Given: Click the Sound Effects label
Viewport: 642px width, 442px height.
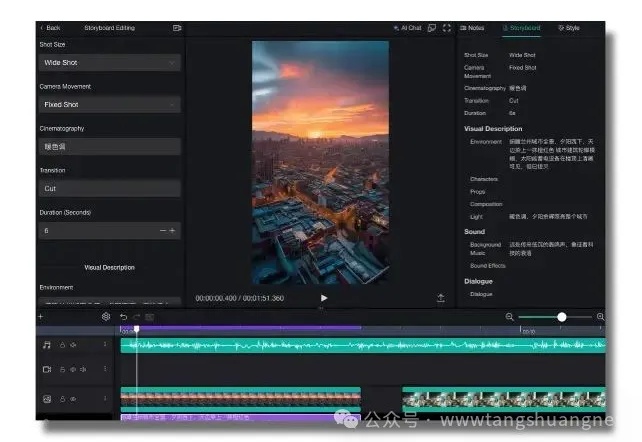Looking at the screenshot, I should click(487, 266).
